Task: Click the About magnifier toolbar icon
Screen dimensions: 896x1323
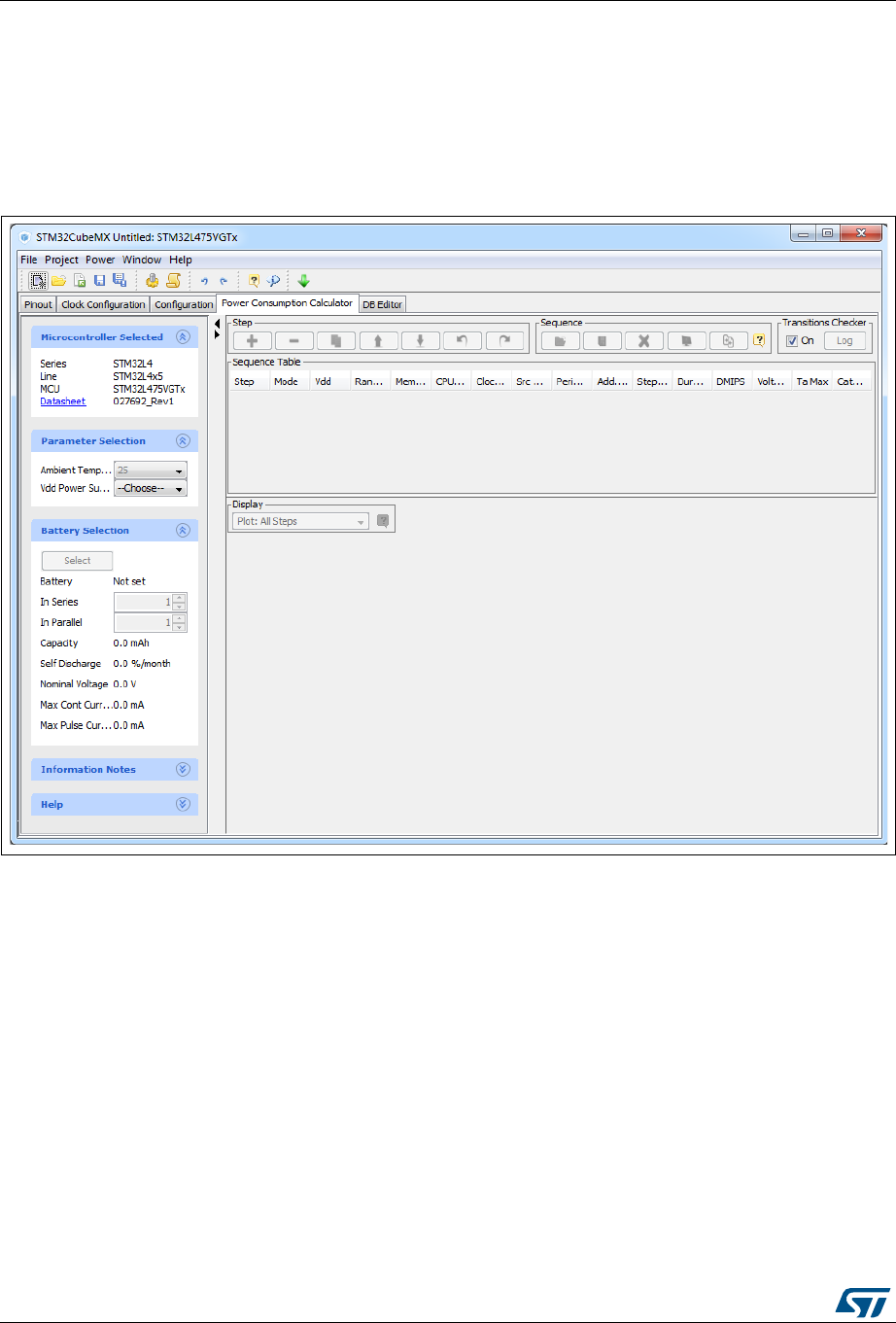Action: [x=273, y=281]
